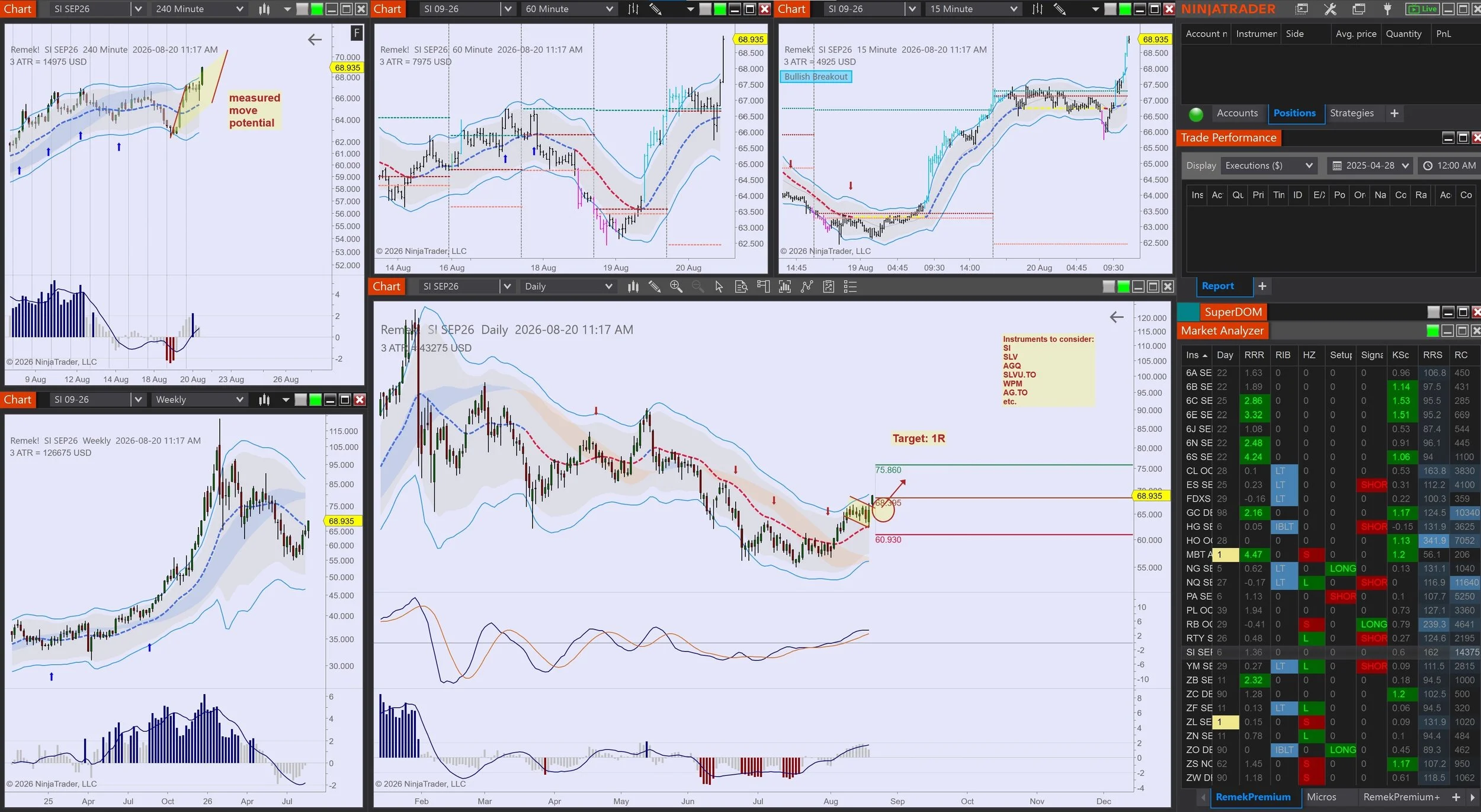The width and height of the screenshot is (1481, 812).
Task: Select the GC DEC row in Market Analyzer
Action: pyautogui.click(x=1331, y=513)
